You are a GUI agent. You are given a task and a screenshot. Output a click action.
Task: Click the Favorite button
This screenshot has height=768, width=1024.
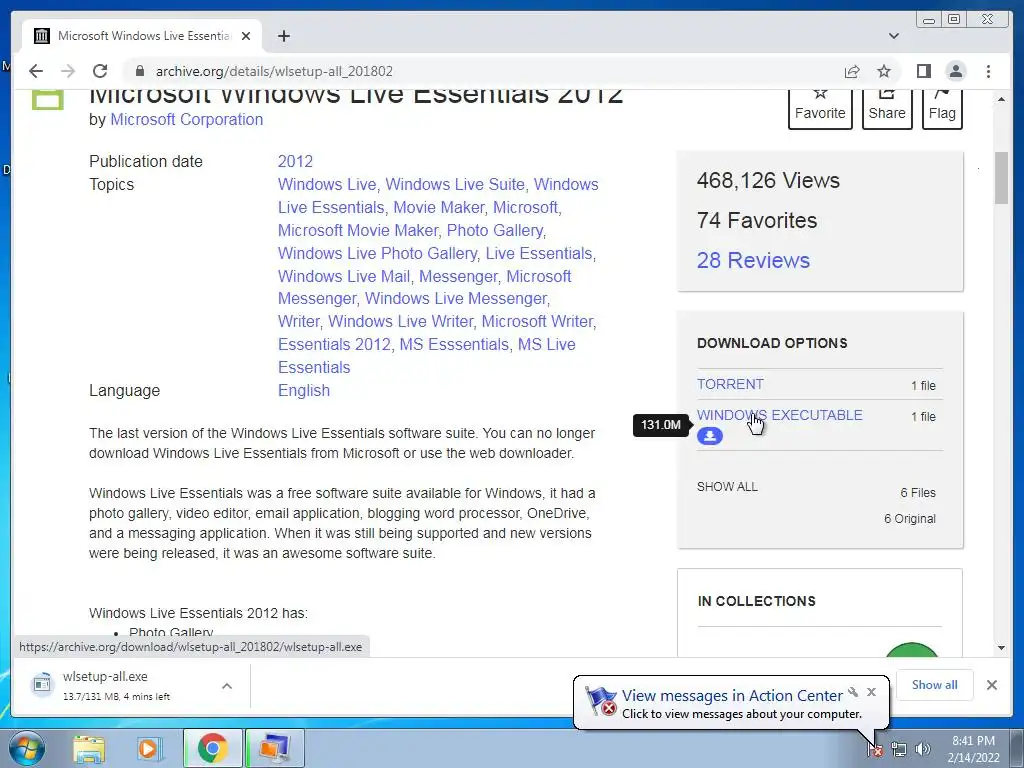pos(820,110)
